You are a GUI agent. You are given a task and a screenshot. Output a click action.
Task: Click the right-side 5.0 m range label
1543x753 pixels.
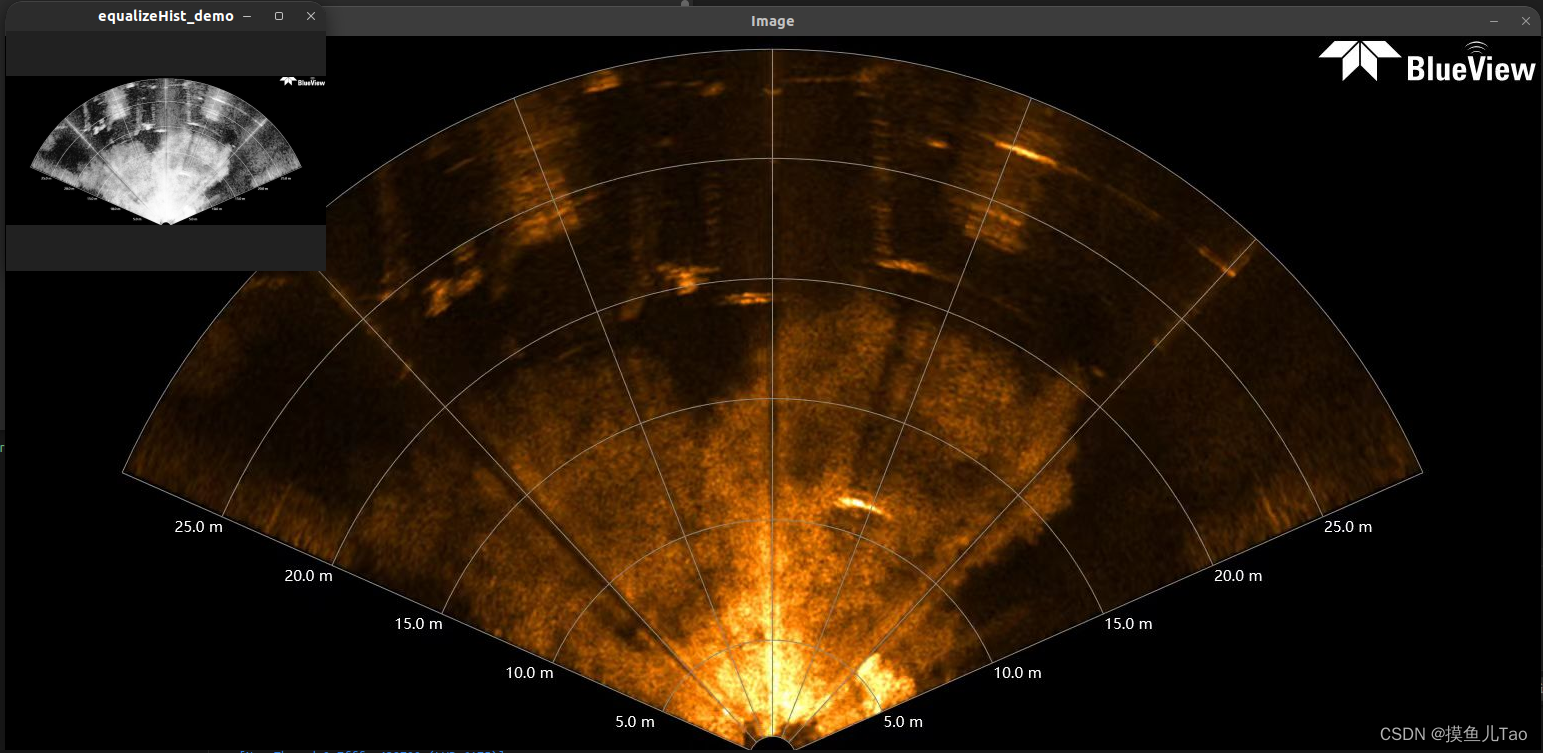[903, 721]
